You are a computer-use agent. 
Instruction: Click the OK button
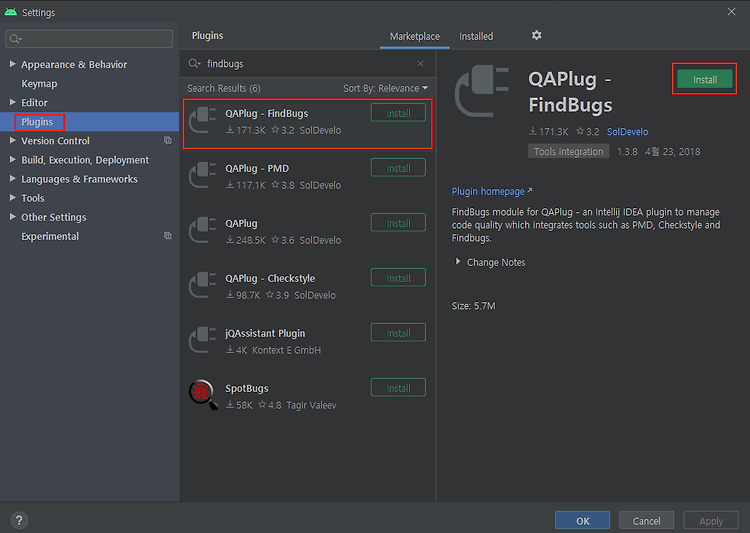(x=582, y=521)
